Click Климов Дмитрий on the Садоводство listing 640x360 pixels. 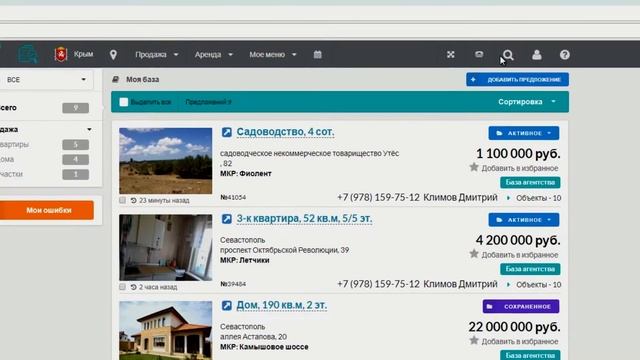[460, 198]
